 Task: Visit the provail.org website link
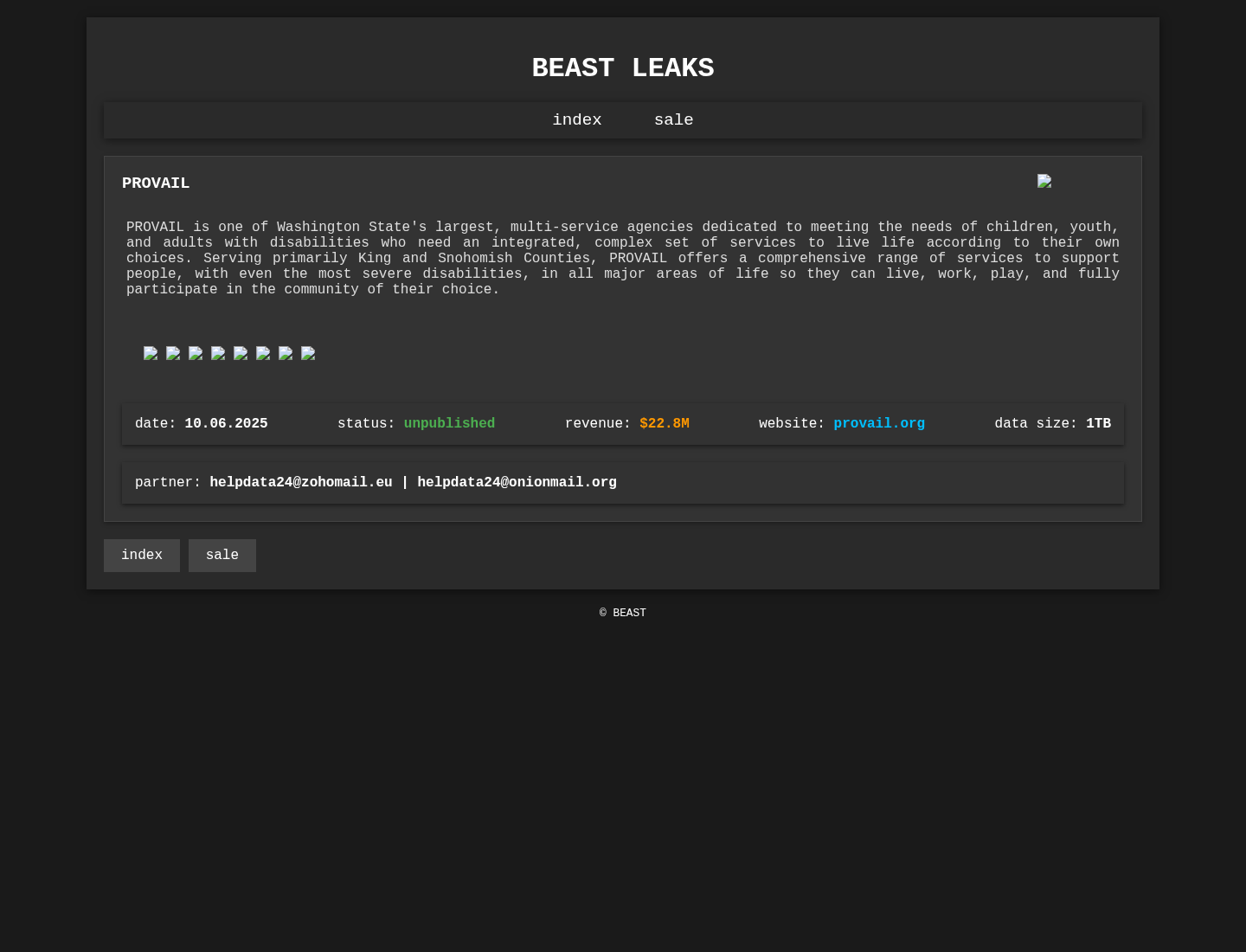pyautogui.click(x=879, y=424)
